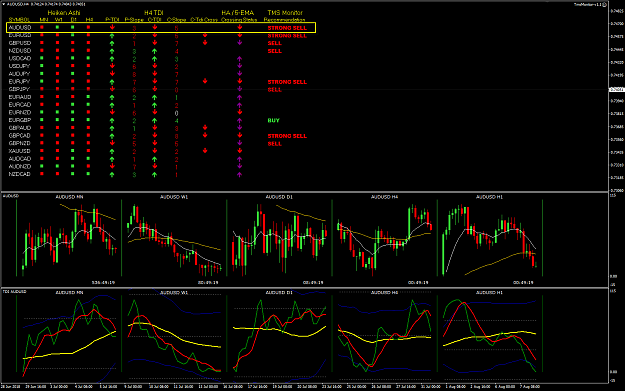Click the NZDUSD C-TDI green up arrow

[155, 51]
